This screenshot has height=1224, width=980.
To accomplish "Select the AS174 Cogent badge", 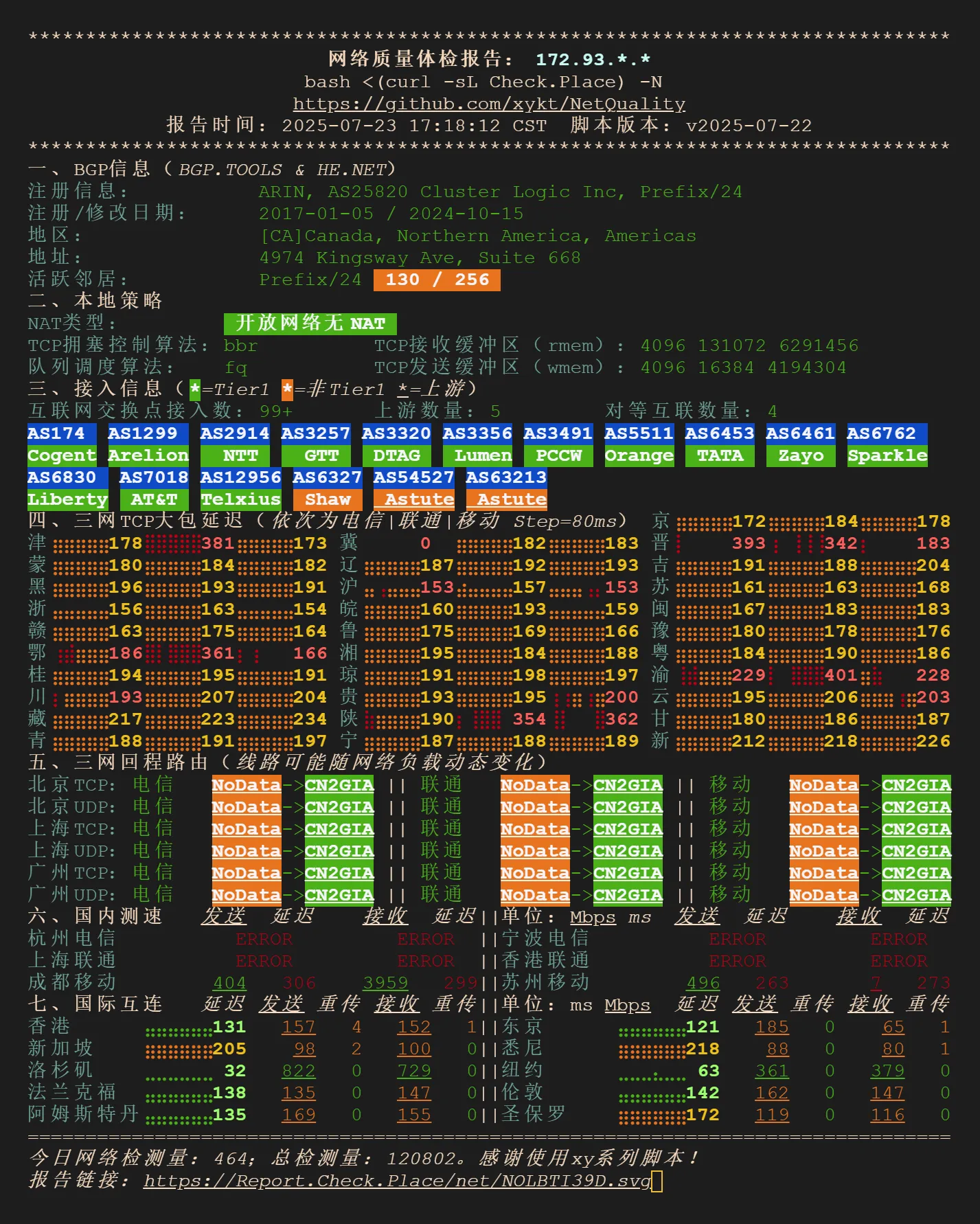I will point(61,445).
